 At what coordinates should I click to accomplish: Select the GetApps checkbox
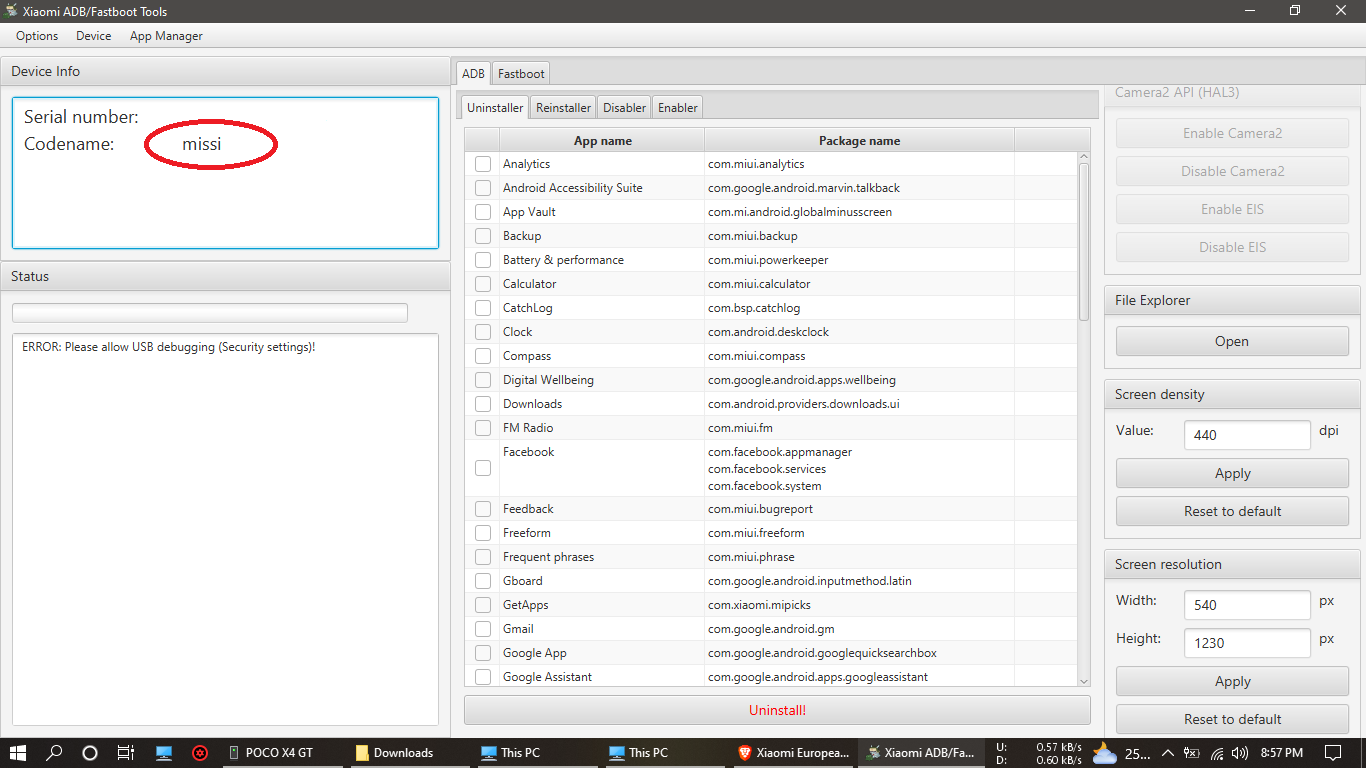point(483,605)
